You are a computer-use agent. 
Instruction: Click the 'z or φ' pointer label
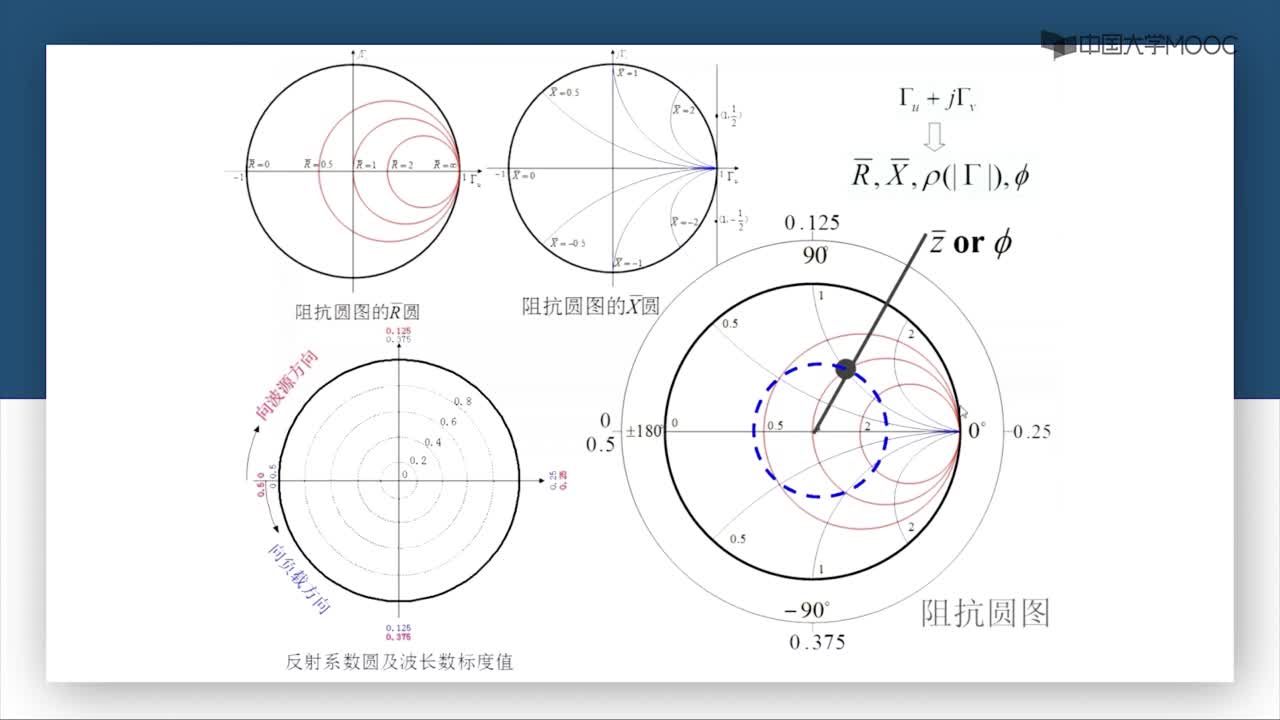(971, 243)
